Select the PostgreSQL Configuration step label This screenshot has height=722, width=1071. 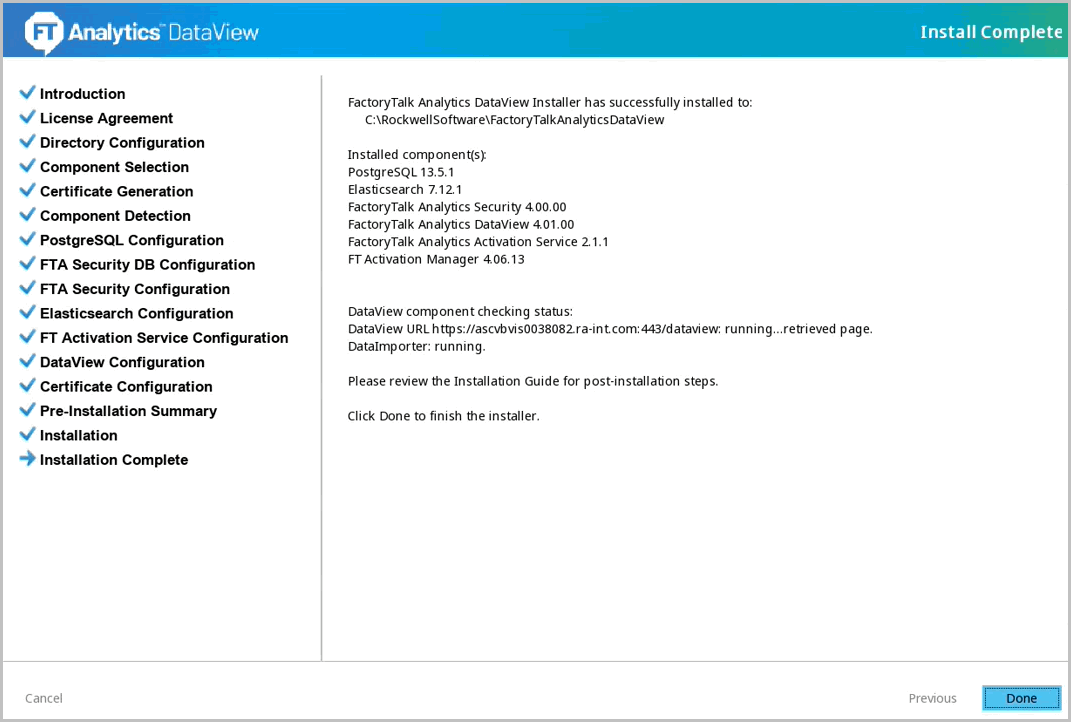pyautogui.click(x=132, y=240)
